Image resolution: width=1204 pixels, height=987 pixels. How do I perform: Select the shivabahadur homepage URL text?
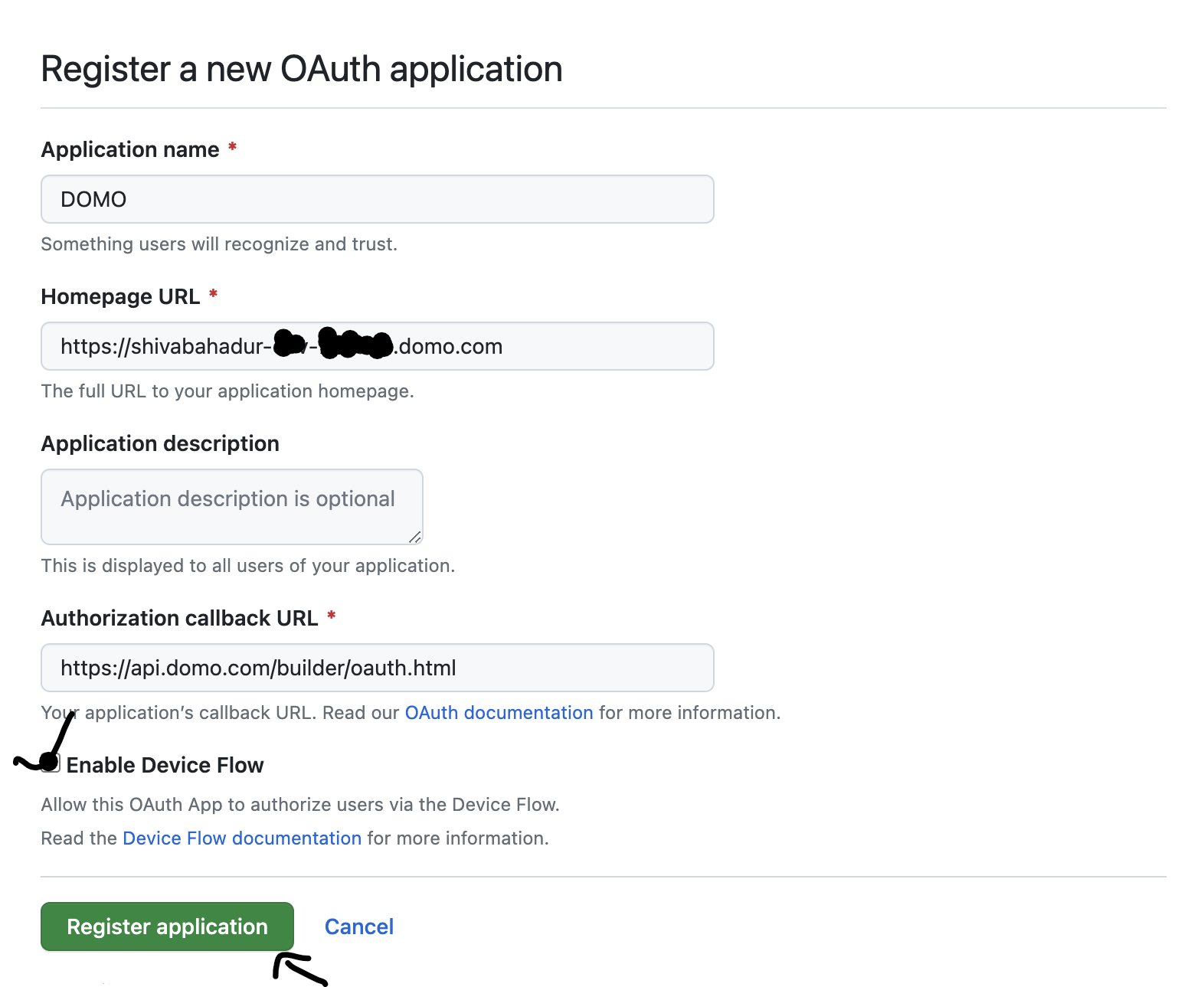tap(281, 346)
